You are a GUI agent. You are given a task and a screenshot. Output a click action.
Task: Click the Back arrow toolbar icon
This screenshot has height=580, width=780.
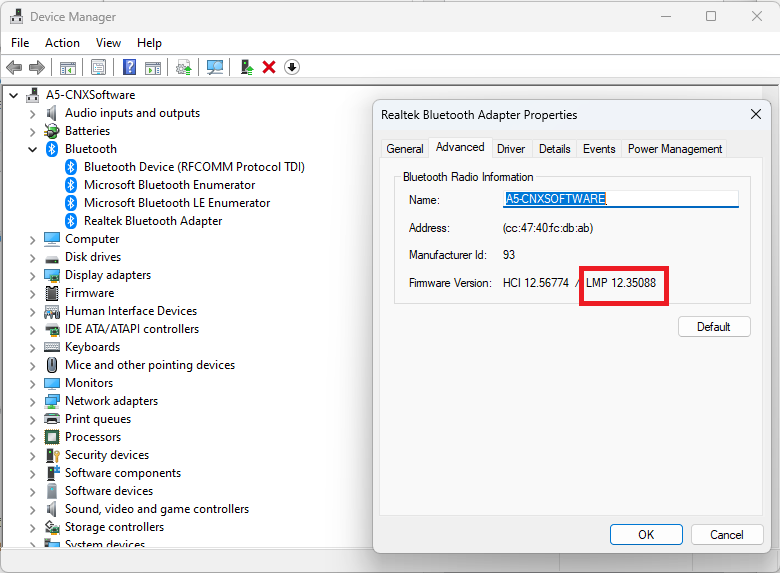coord(14,67)
